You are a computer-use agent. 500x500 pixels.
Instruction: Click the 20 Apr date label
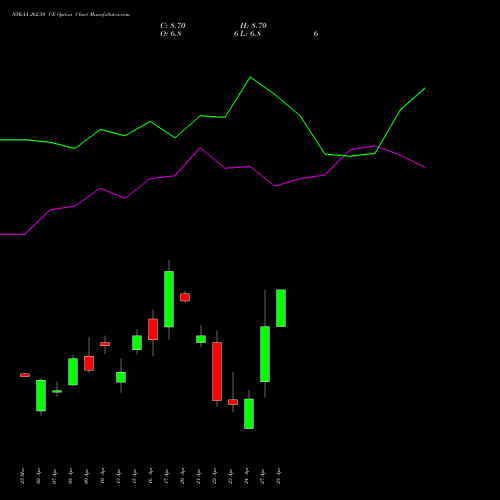(x=182, y=476)
